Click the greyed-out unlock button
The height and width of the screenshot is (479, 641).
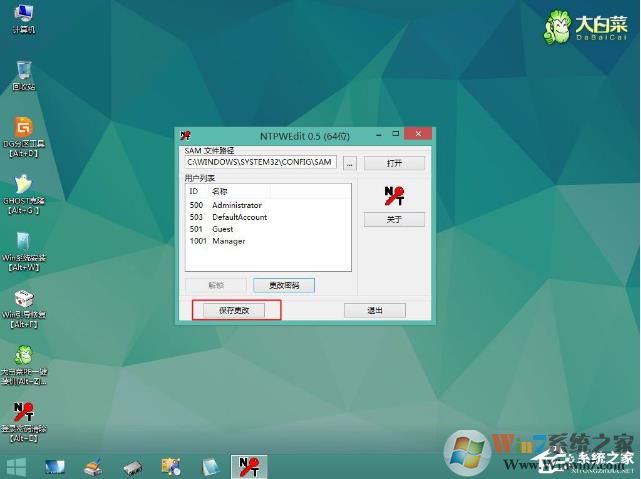[216, 285]
